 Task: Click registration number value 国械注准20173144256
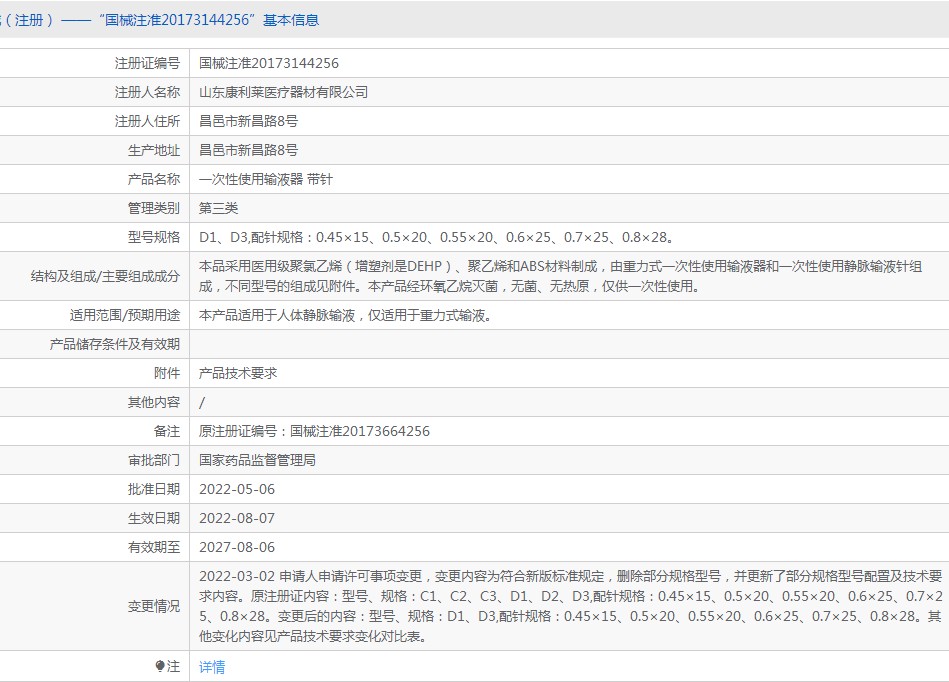click(x=269, y=63)
